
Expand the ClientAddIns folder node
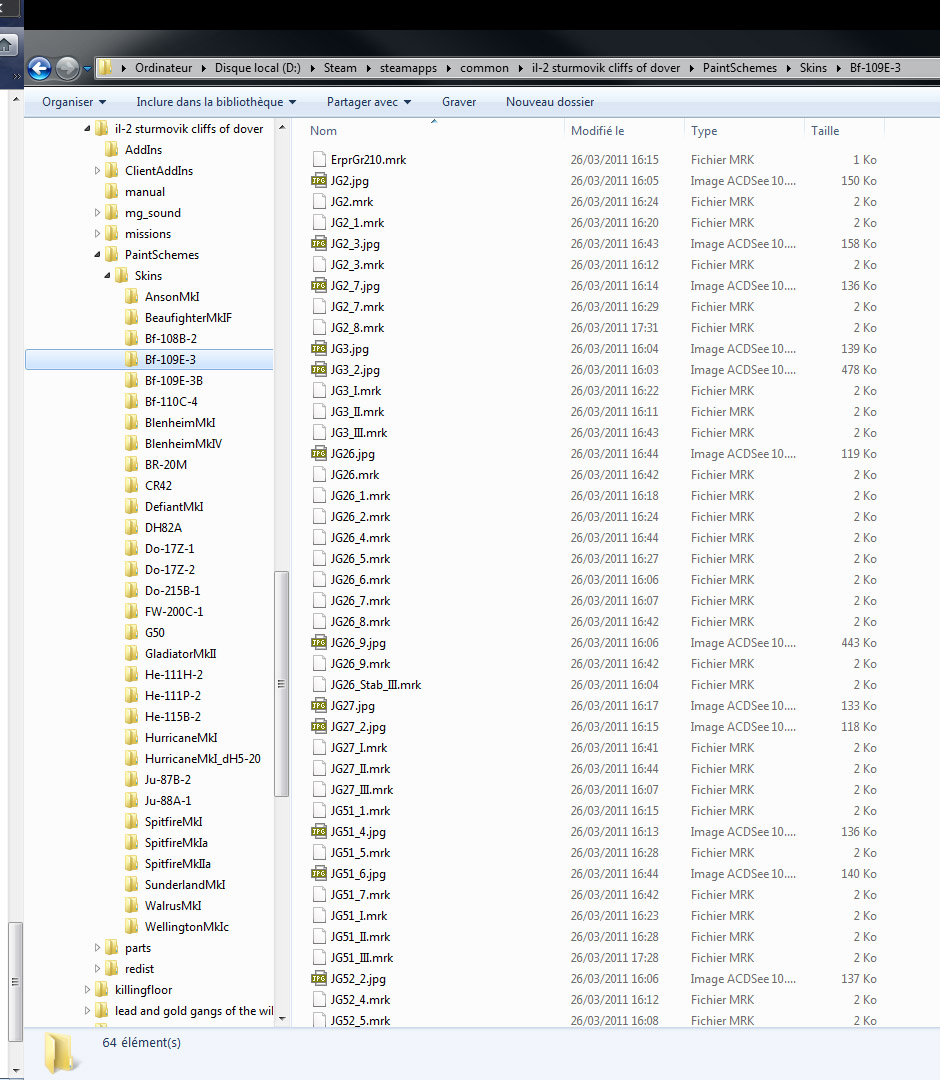[x=97, y=171]
